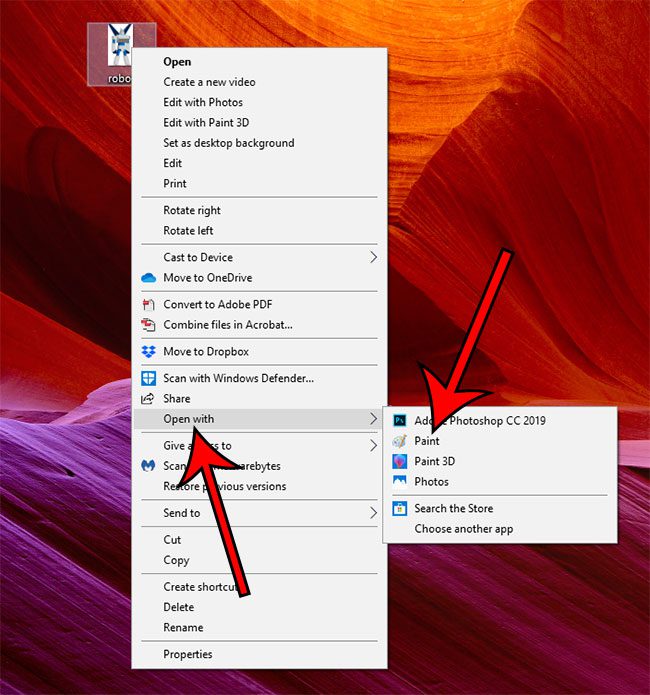Click the Paint palette icon in submenu
This screenshot has height=695, width=650.
[x=400, y=441]
